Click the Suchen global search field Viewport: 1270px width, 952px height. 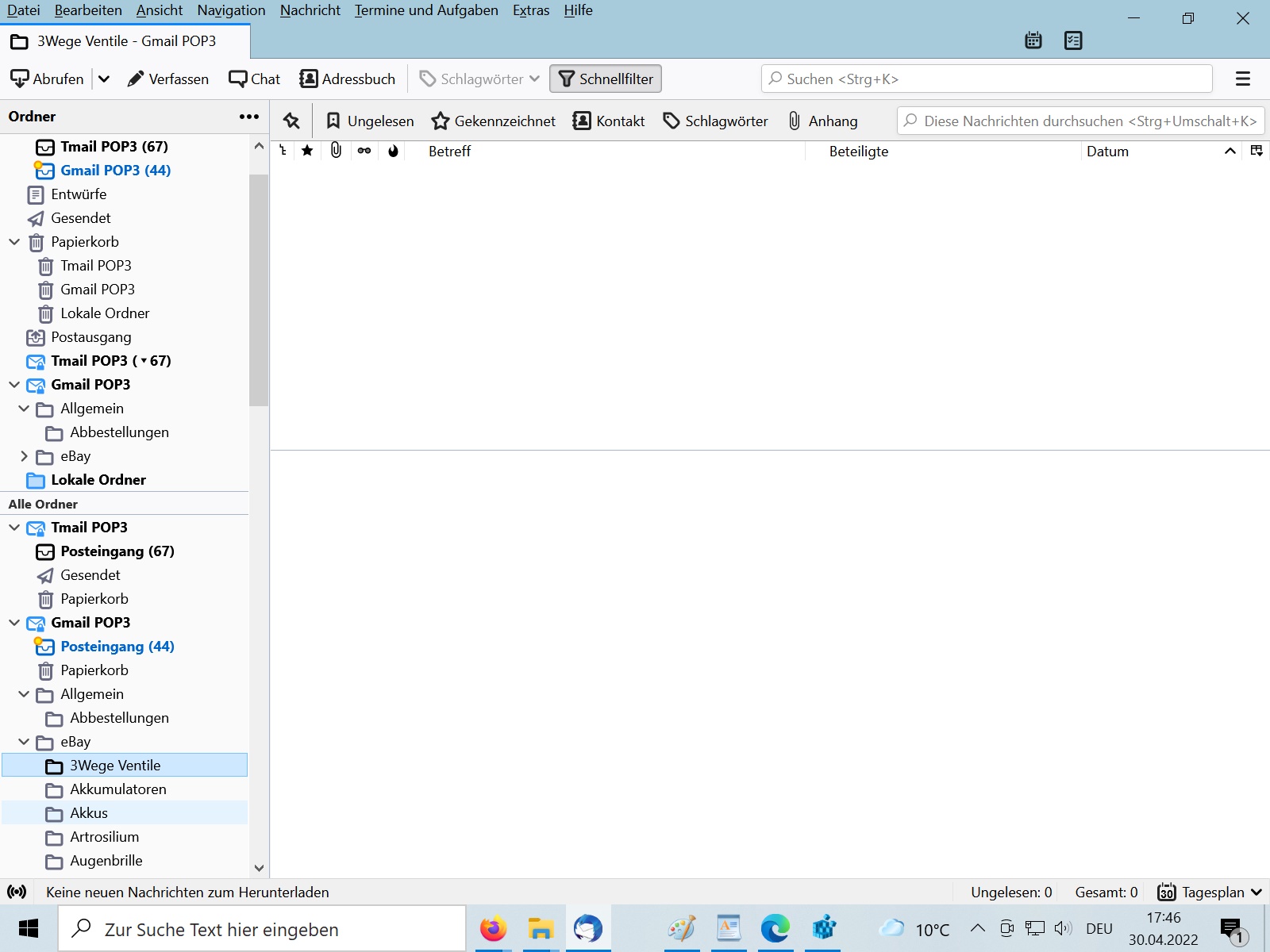click(x=986, y=79)
